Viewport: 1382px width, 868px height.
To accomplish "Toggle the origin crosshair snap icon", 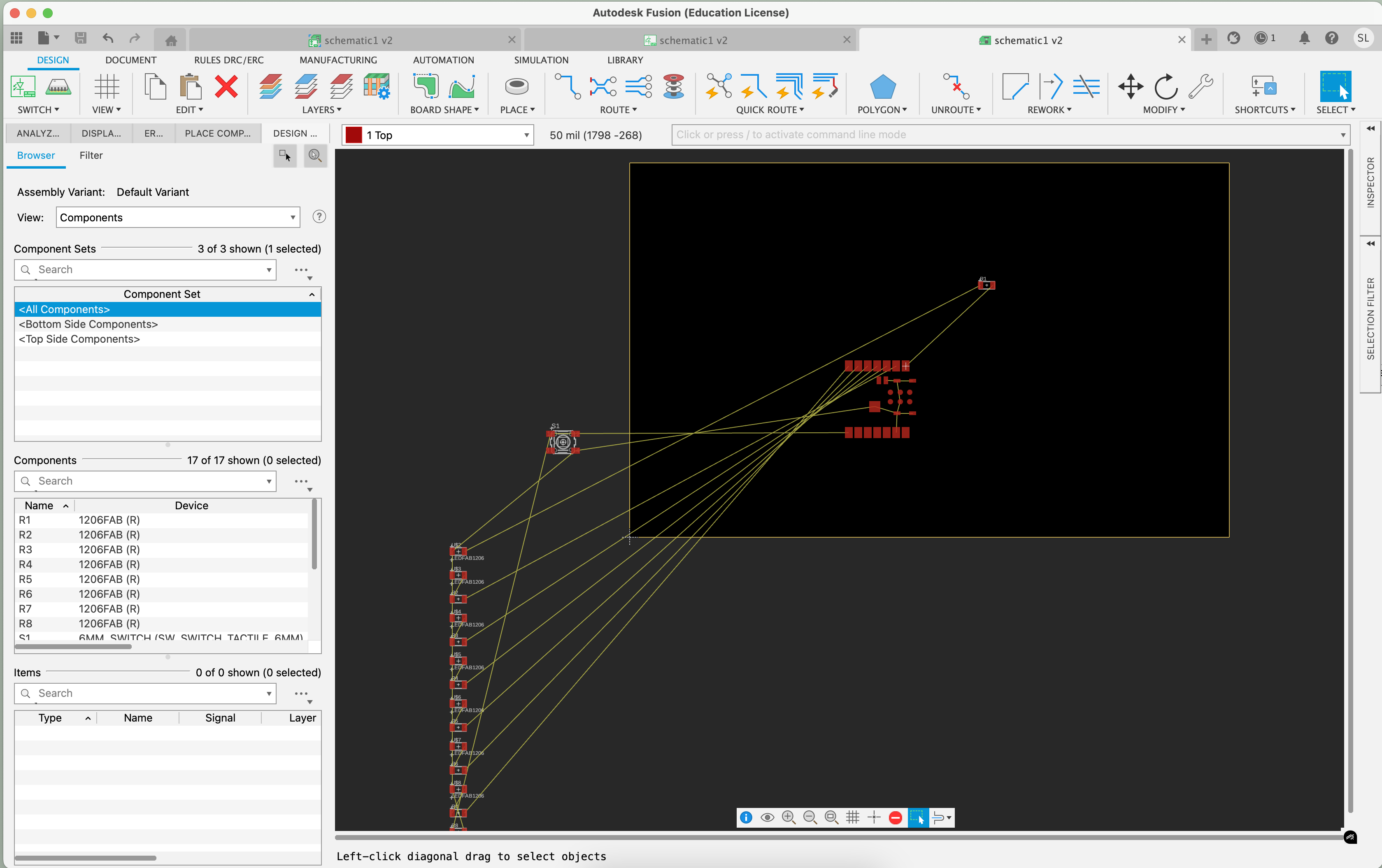I will 874,817.
